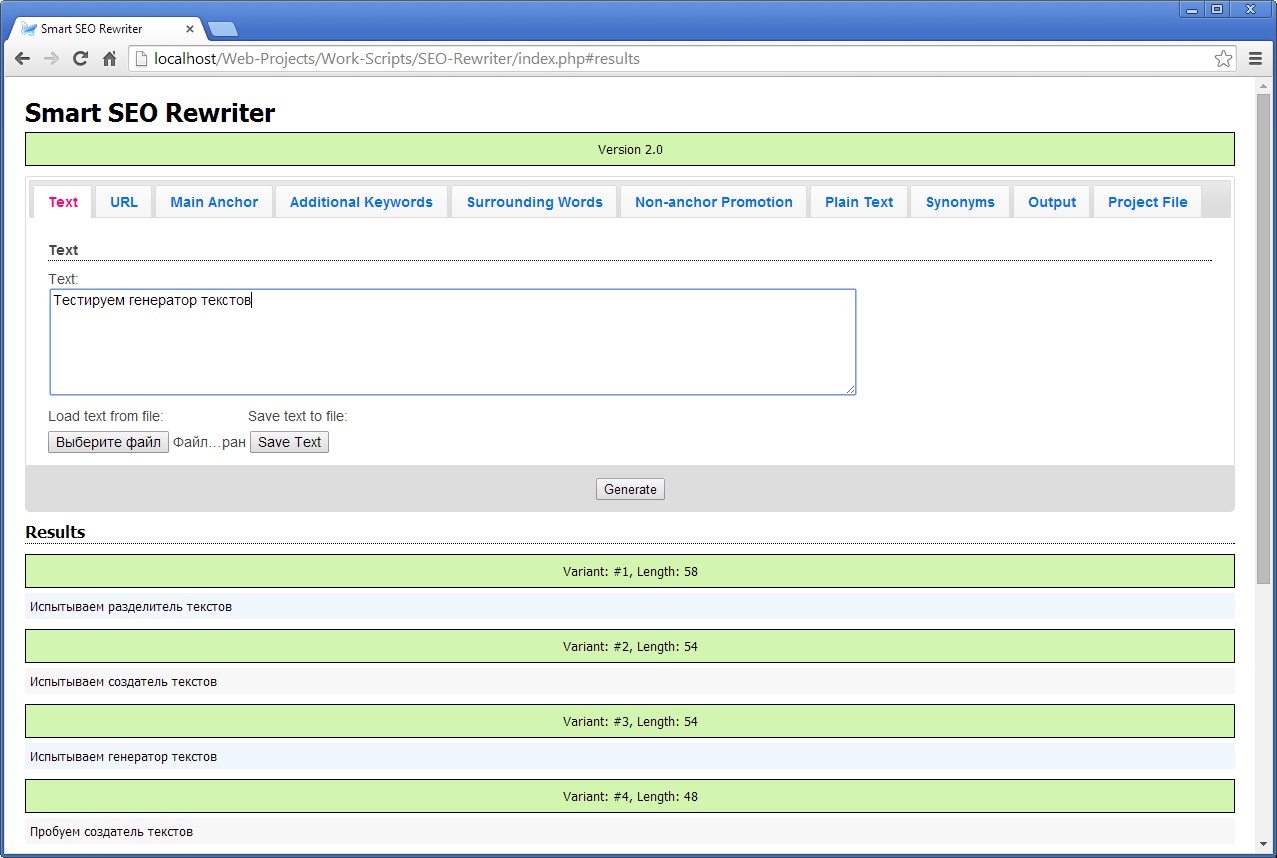Click result text Испытываем генератор текстов
This screenshot has height=858, width=1277.
123,757
